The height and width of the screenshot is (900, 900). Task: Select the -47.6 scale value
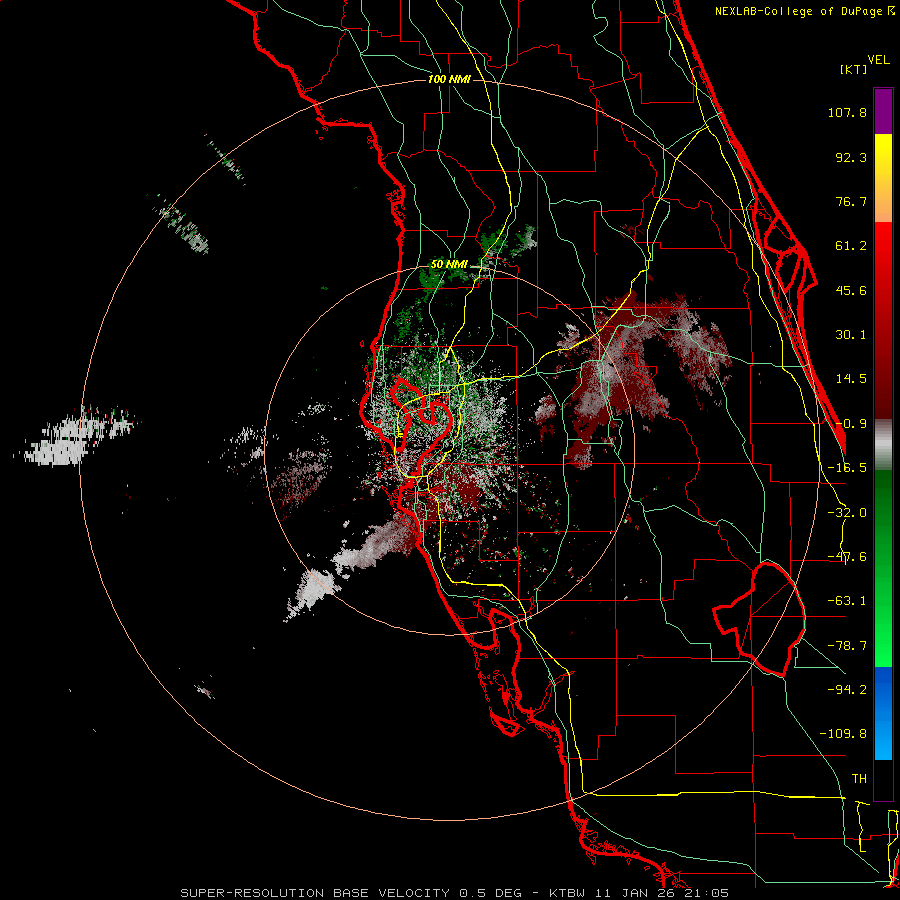(x=847, y=557)
